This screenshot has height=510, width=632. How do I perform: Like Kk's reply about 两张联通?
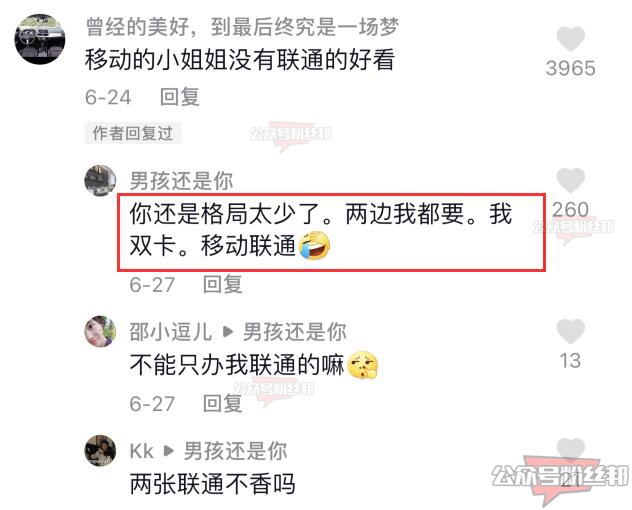click(570, 450)
